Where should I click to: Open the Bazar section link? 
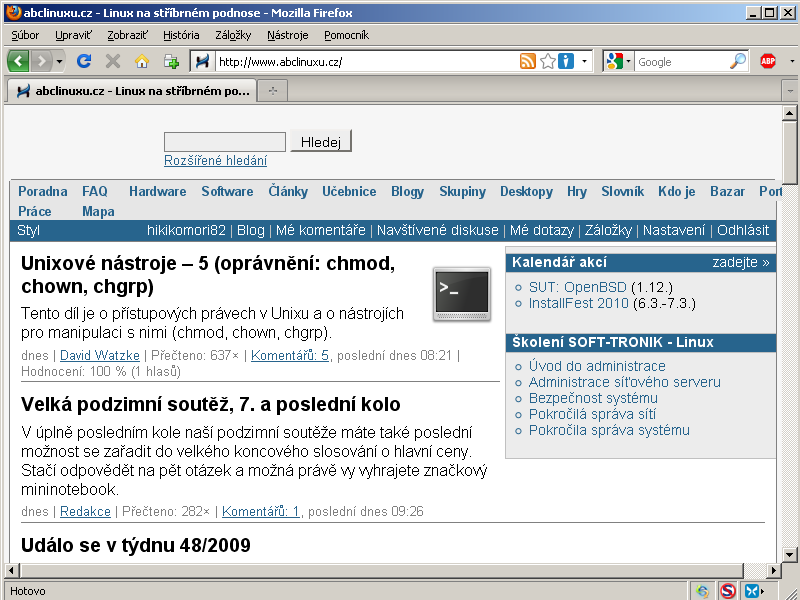pos(728,191)
